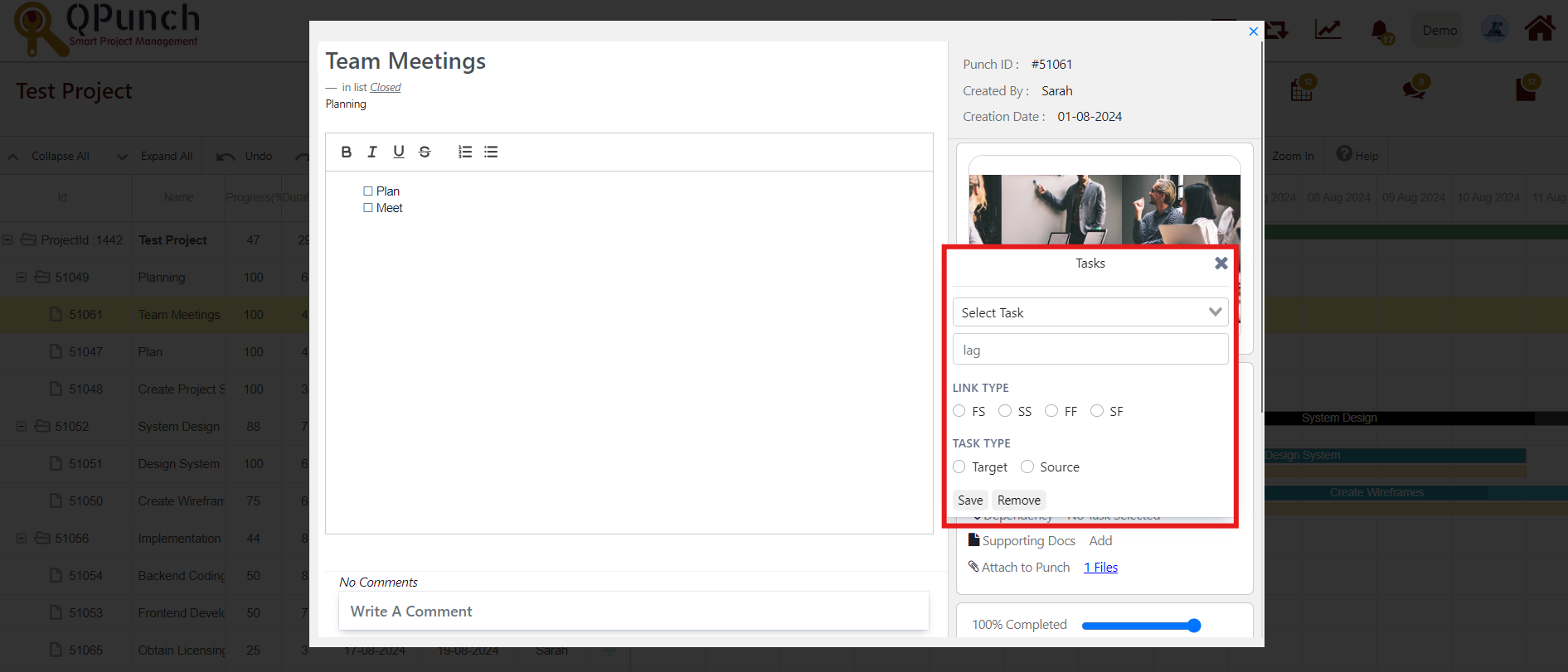
Task: Click Expand All in the Gantt toolbar
Action: tap(155, 156)
